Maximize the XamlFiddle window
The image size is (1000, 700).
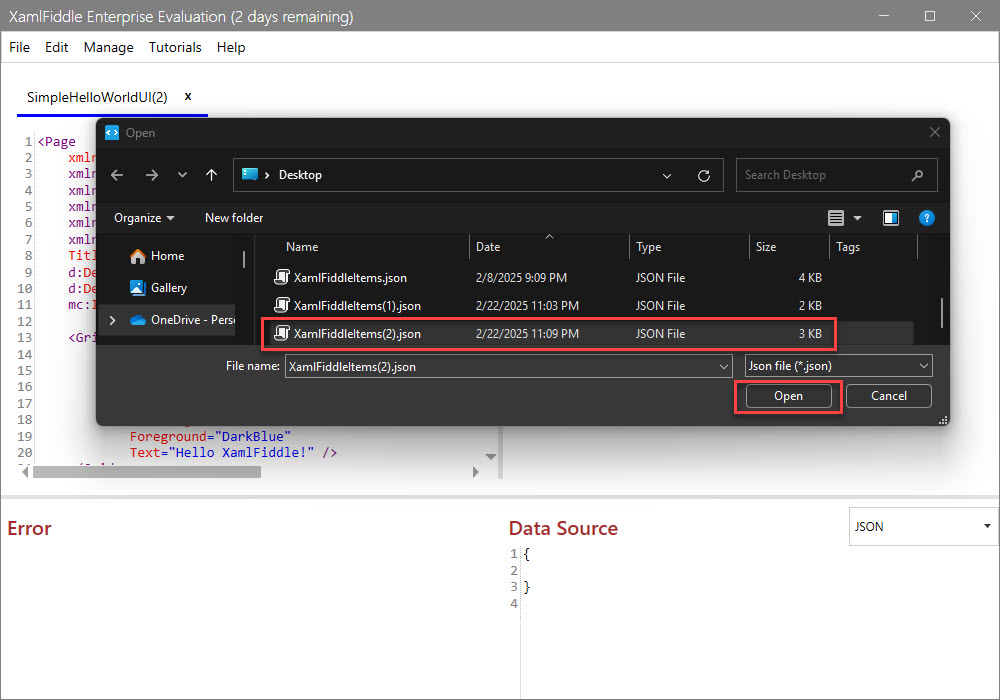(930, 16)
